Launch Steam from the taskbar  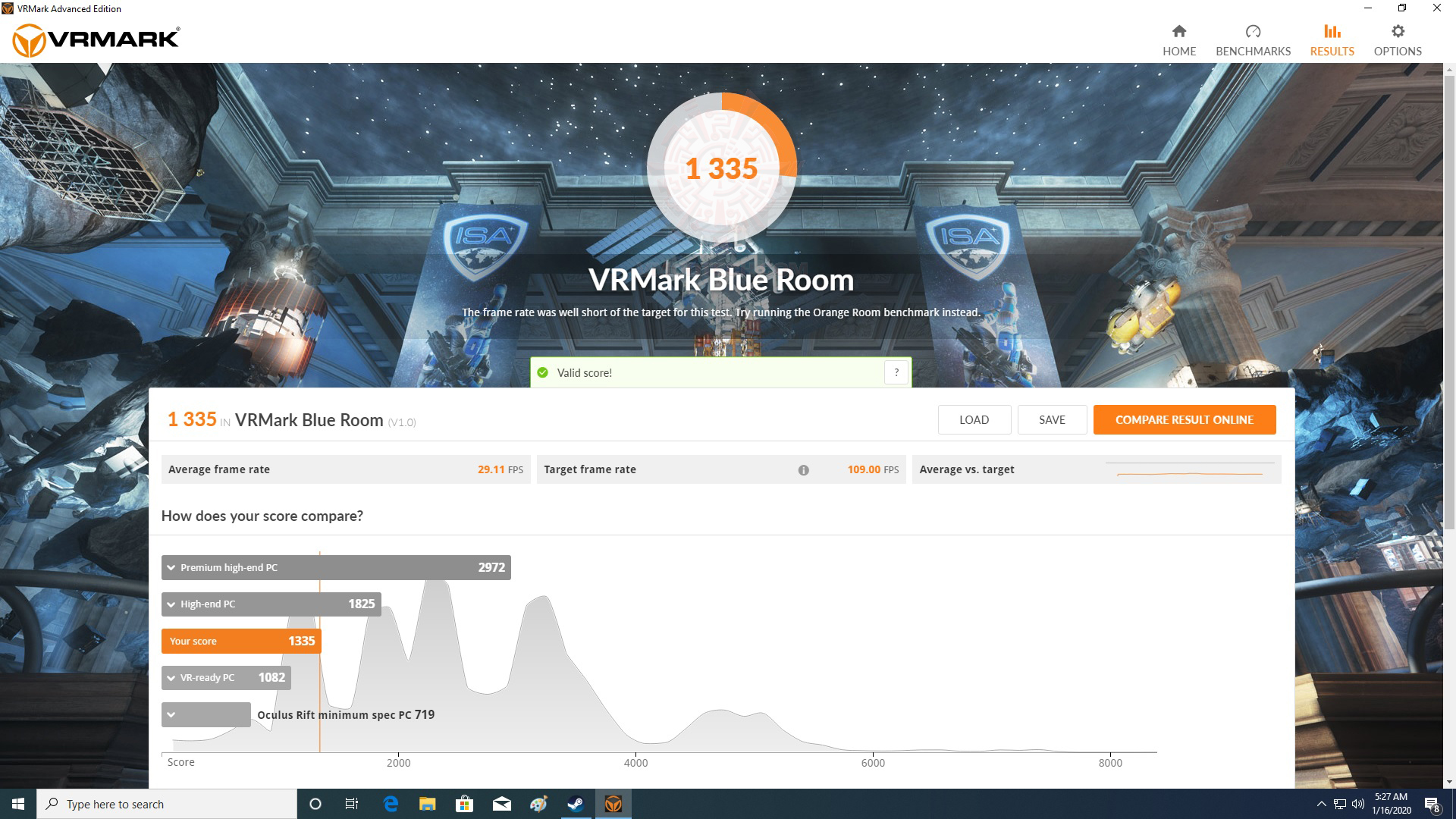[x=574, y=804]
